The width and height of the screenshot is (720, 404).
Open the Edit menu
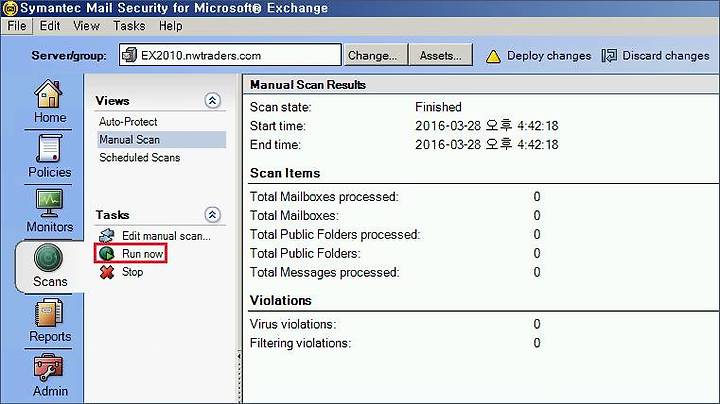(50, 26)
